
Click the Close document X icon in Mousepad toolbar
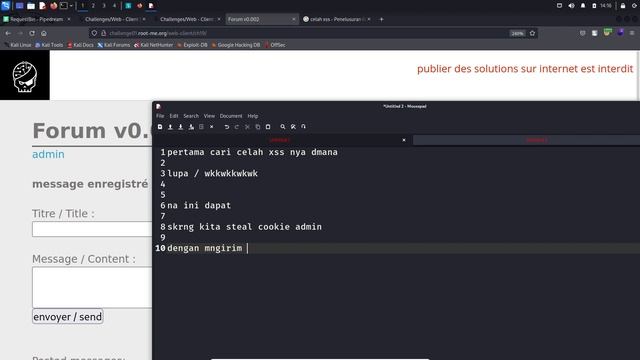click(211, 127)
